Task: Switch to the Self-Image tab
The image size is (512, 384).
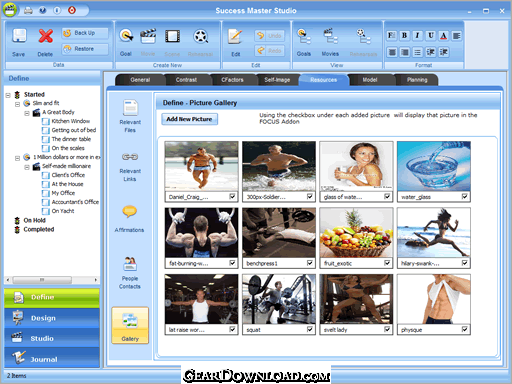Action: tap(277, 80)
